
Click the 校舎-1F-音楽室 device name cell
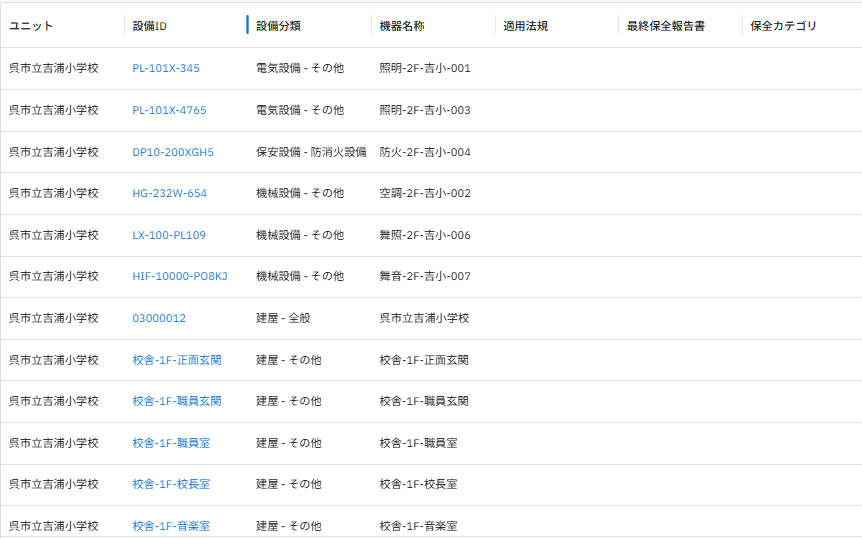pos(418,526)
